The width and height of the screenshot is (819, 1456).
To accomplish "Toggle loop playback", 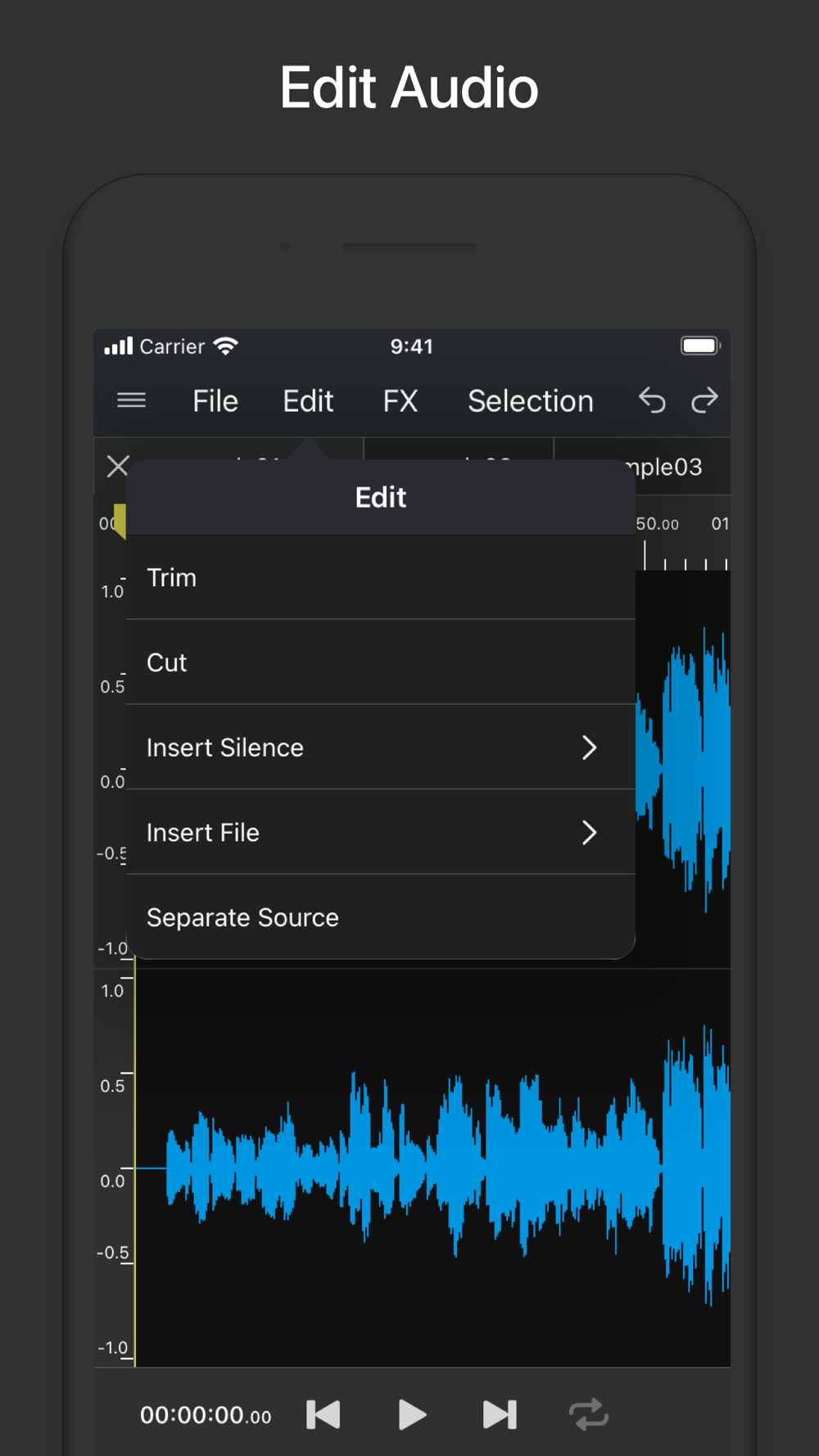I will point(588,1414).
